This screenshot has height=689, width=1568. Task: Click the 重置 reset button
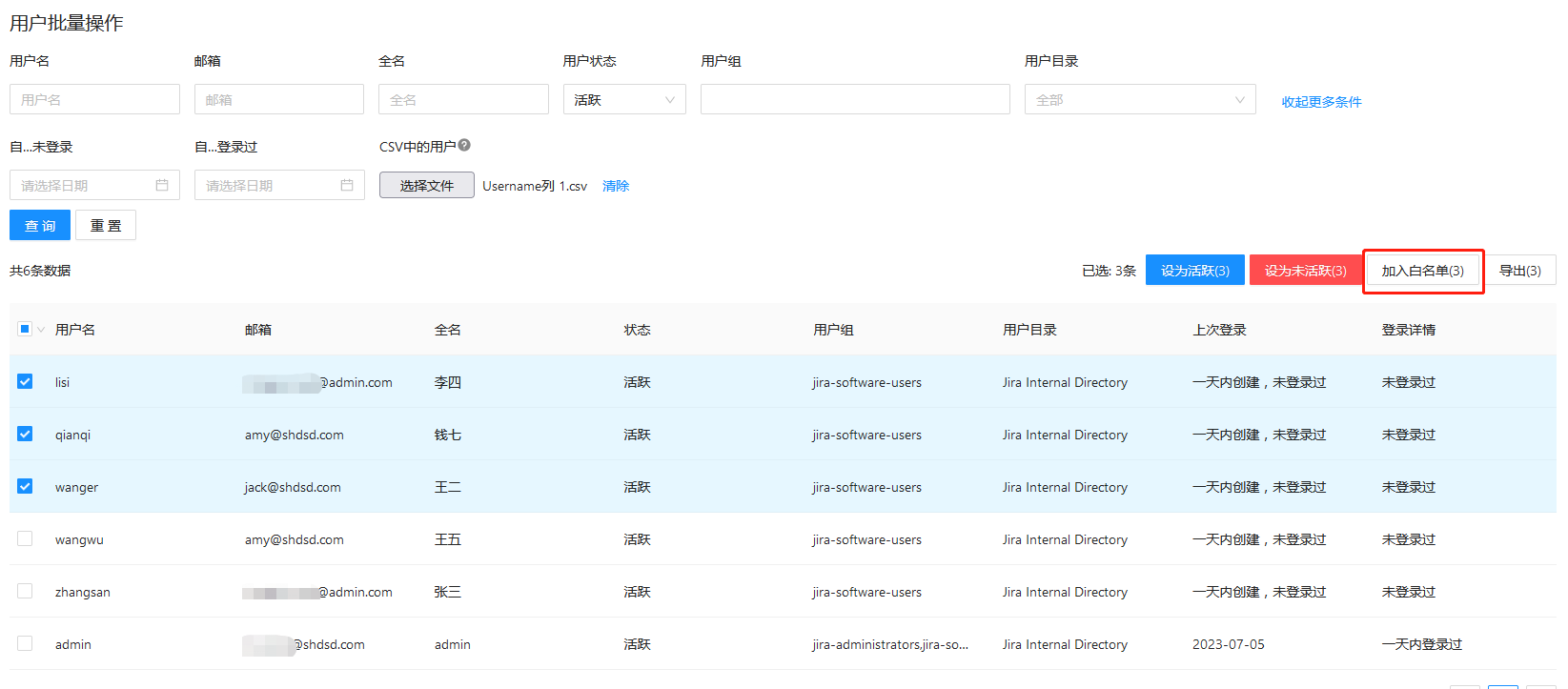[106, 226]
